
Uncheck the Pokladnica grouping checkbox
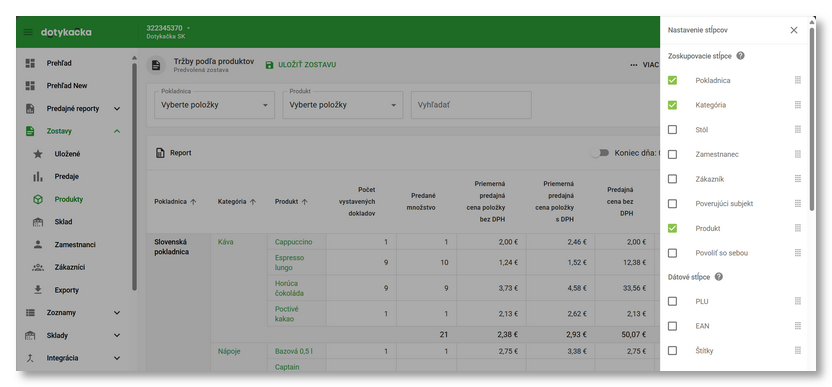click(x=672, y=80)
